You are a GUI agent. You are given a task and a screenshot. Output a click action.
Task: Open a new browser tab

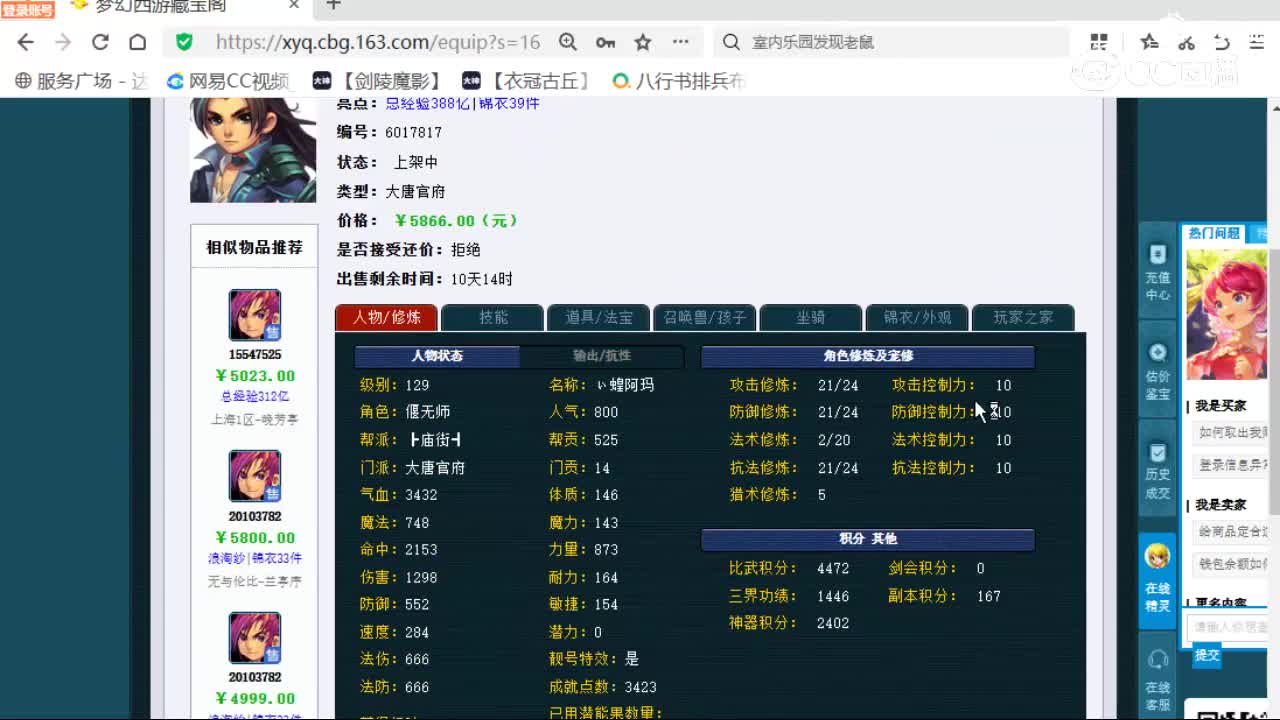(x=334, y=6)
